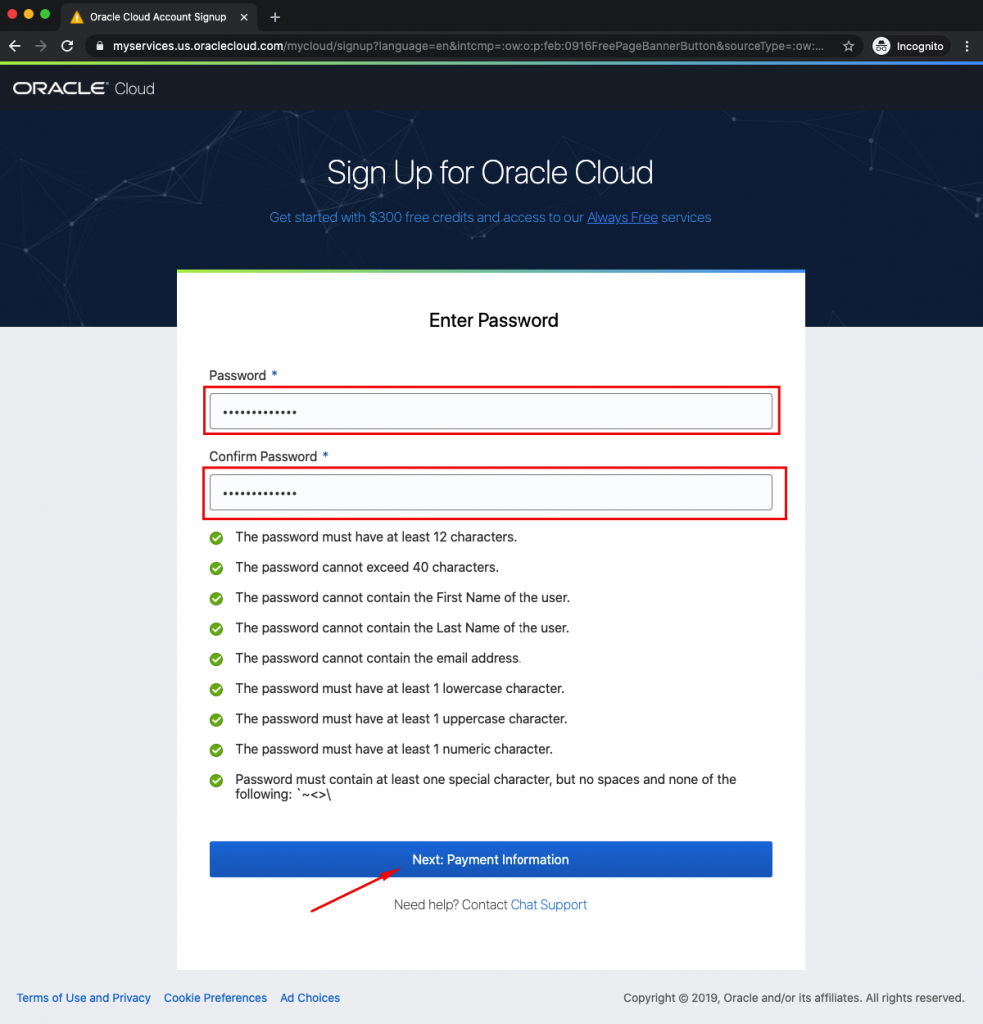The height and width of the screenshot is (1024, 983).
Task: Click the Confirm Password input field
Action: point(490,492)
